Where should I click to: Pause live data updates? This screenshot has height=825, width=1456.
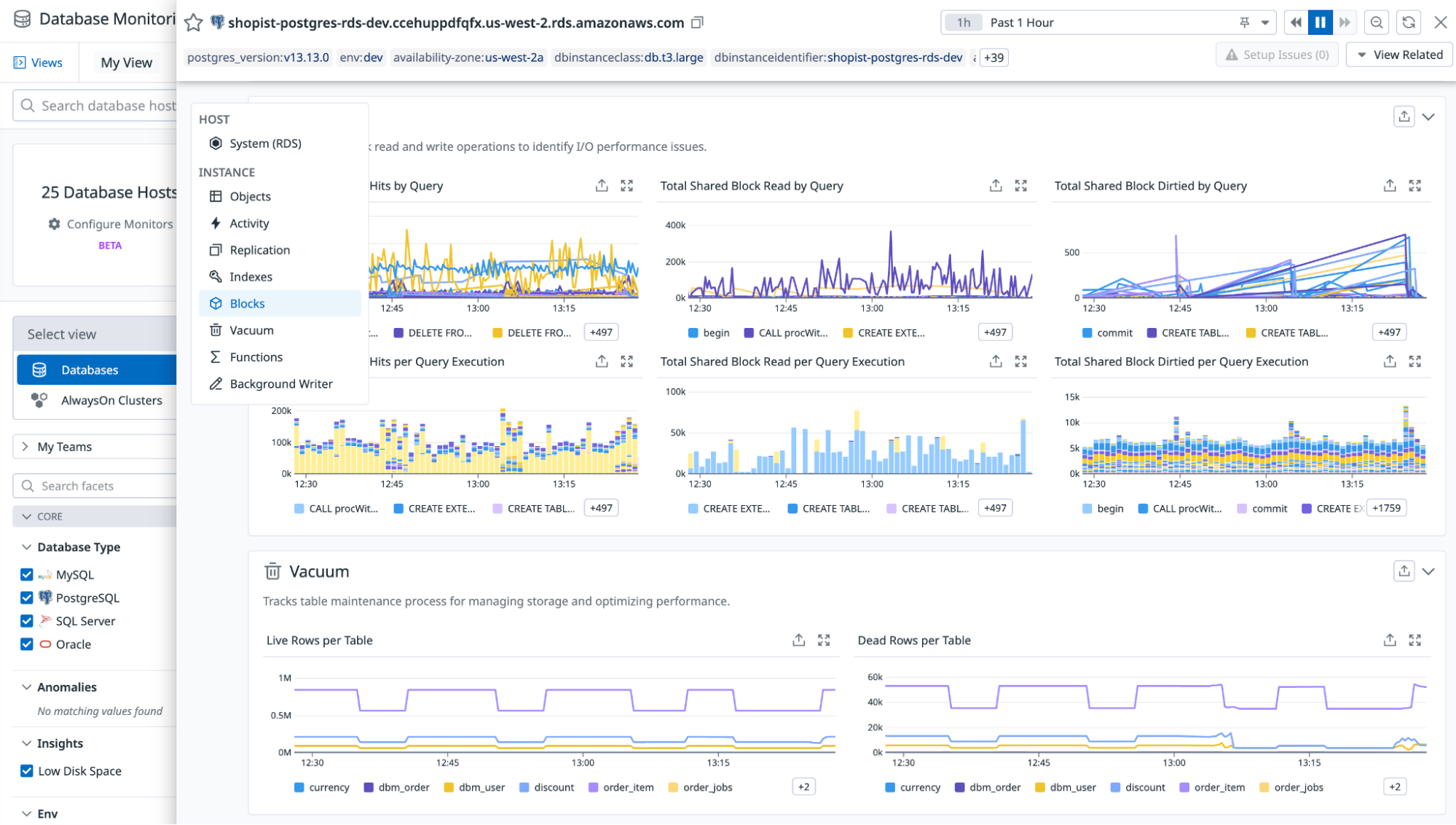point(1320,22)
